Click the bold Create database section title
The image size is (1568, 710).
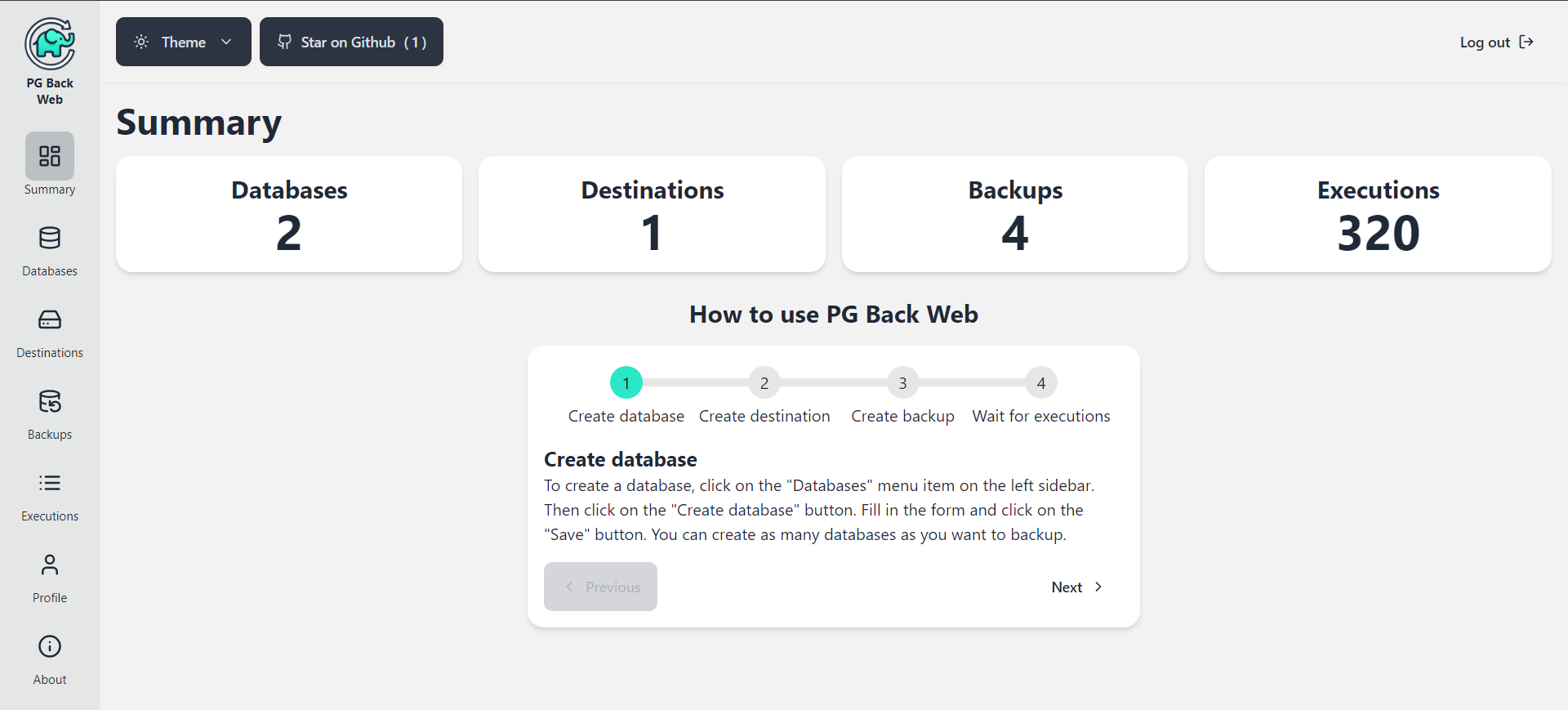[x=621, y=459]
